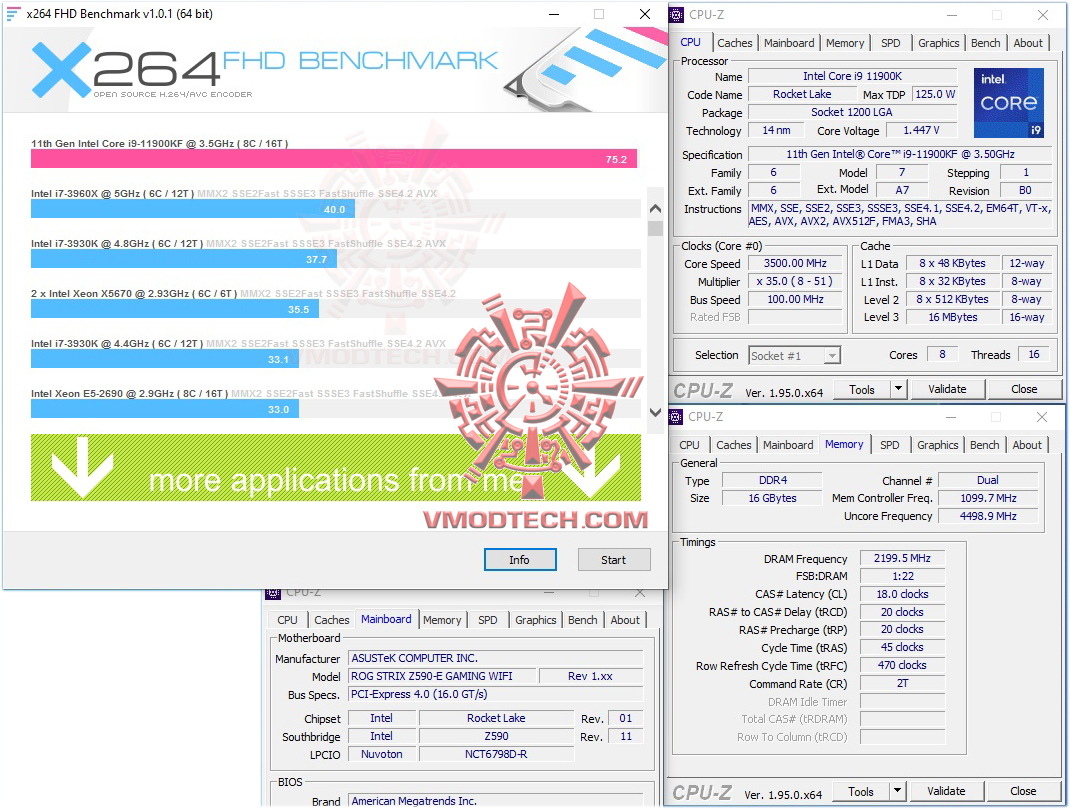Click the i7-3960X 40.0 result bar

pyautogui.click(x=192, y=209)
